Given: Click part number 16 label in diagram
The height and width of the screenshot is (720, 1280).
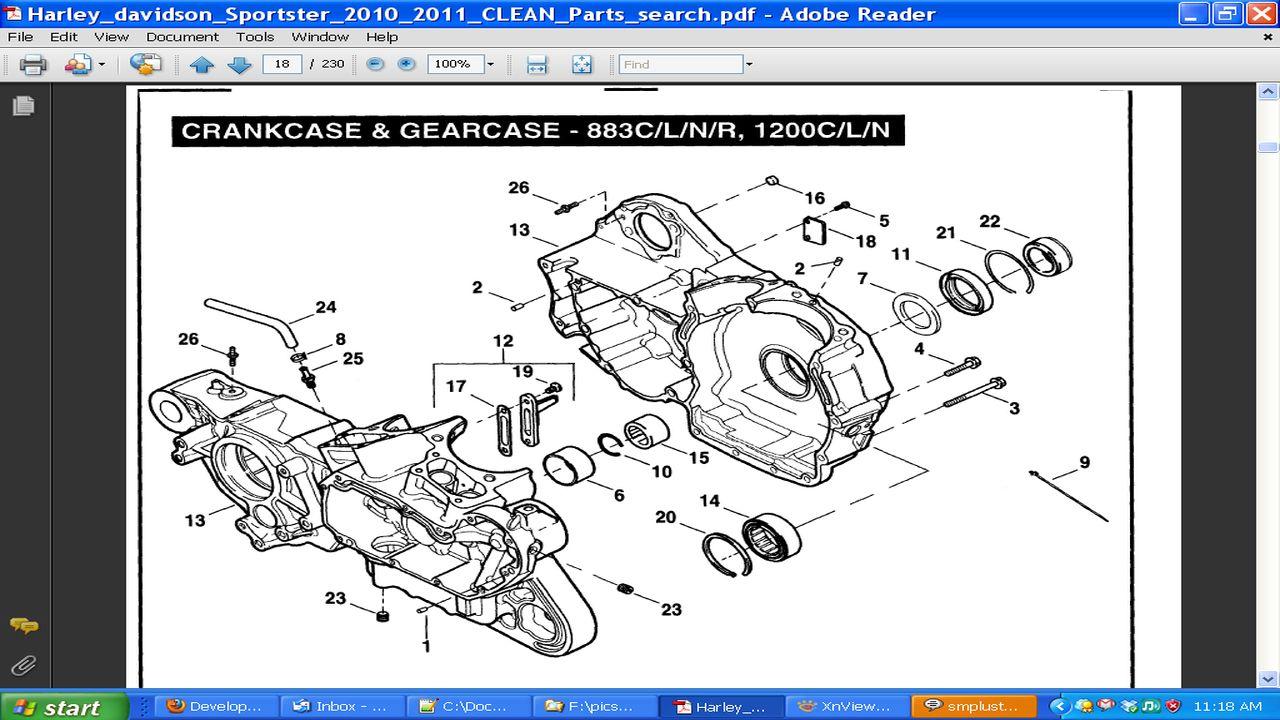Looking at the screenshot, I should (x=815, y=198).
